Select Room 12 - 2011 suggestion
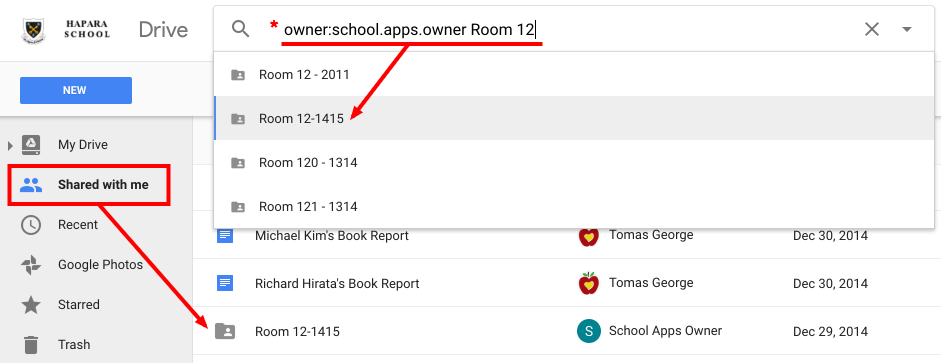The image size is (941, 363). (x=574, y=74)
